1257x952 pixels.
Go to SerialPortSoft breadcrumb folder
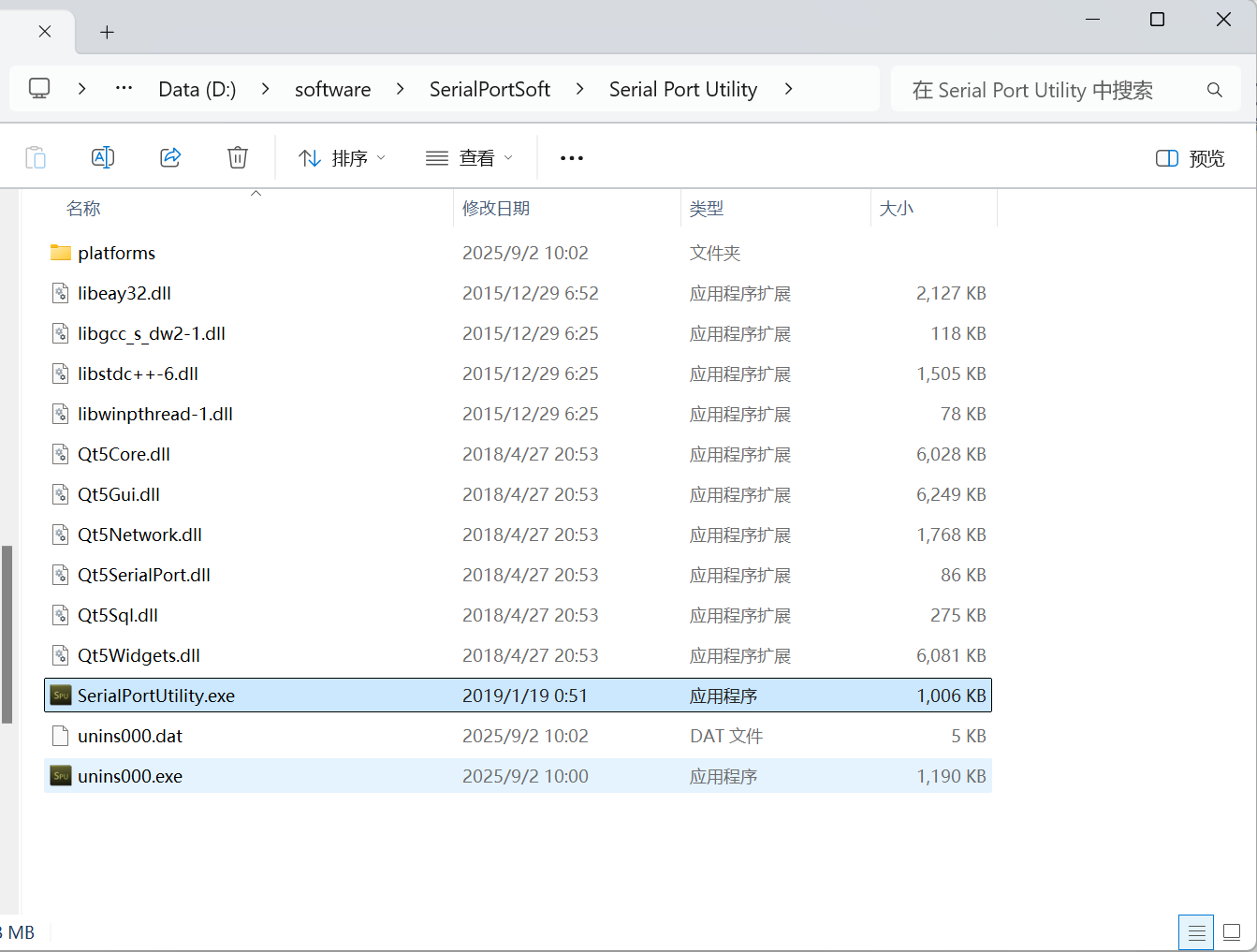pos(490,89)
